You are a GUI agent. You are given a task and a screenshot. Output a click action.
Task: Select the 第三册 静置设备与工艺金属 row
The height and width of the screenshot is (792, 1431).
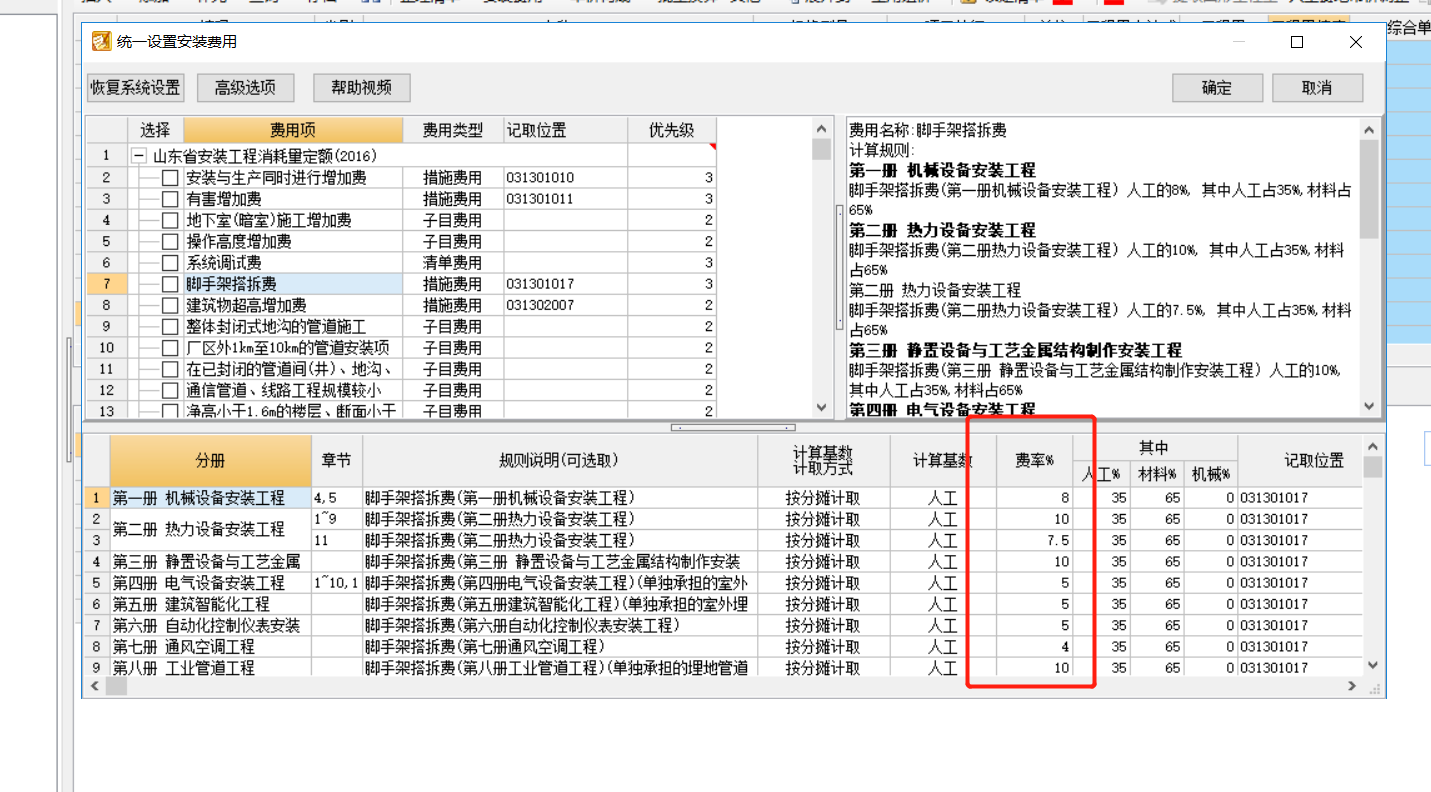(210, 562)
